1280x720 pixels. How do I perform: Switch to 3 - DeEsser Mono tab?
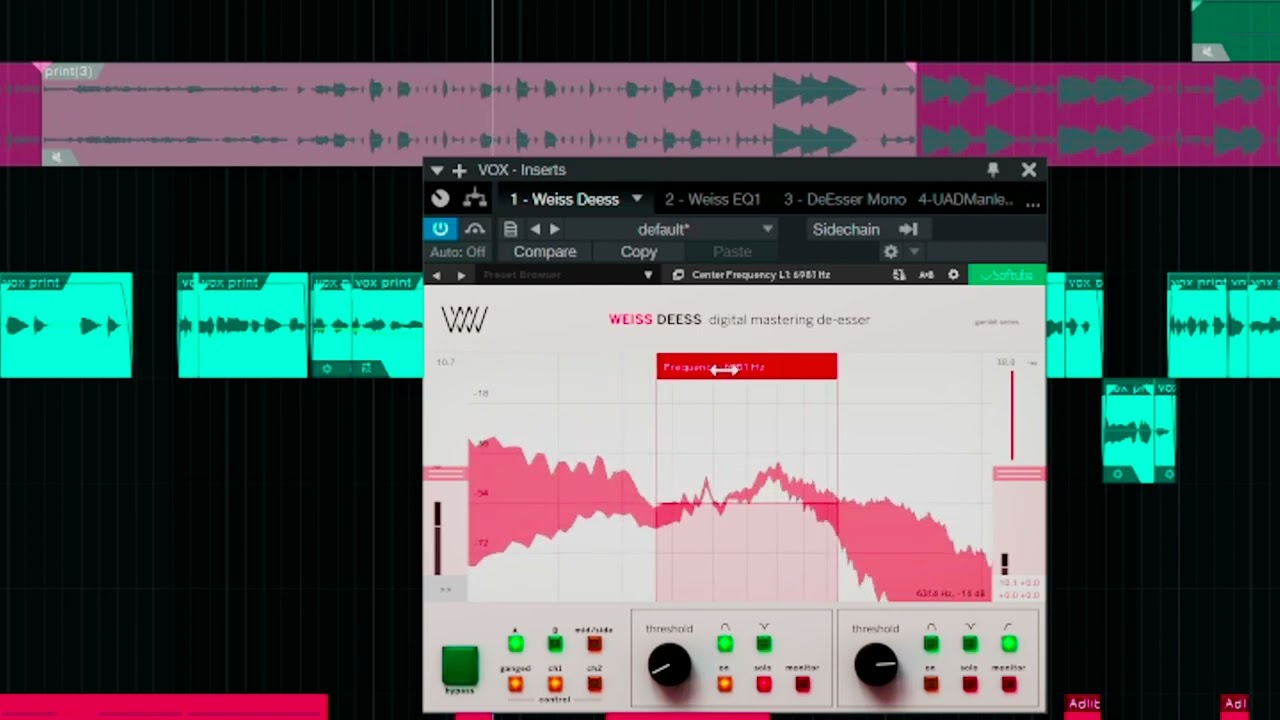pyautogui.click(x=845, y=199)
